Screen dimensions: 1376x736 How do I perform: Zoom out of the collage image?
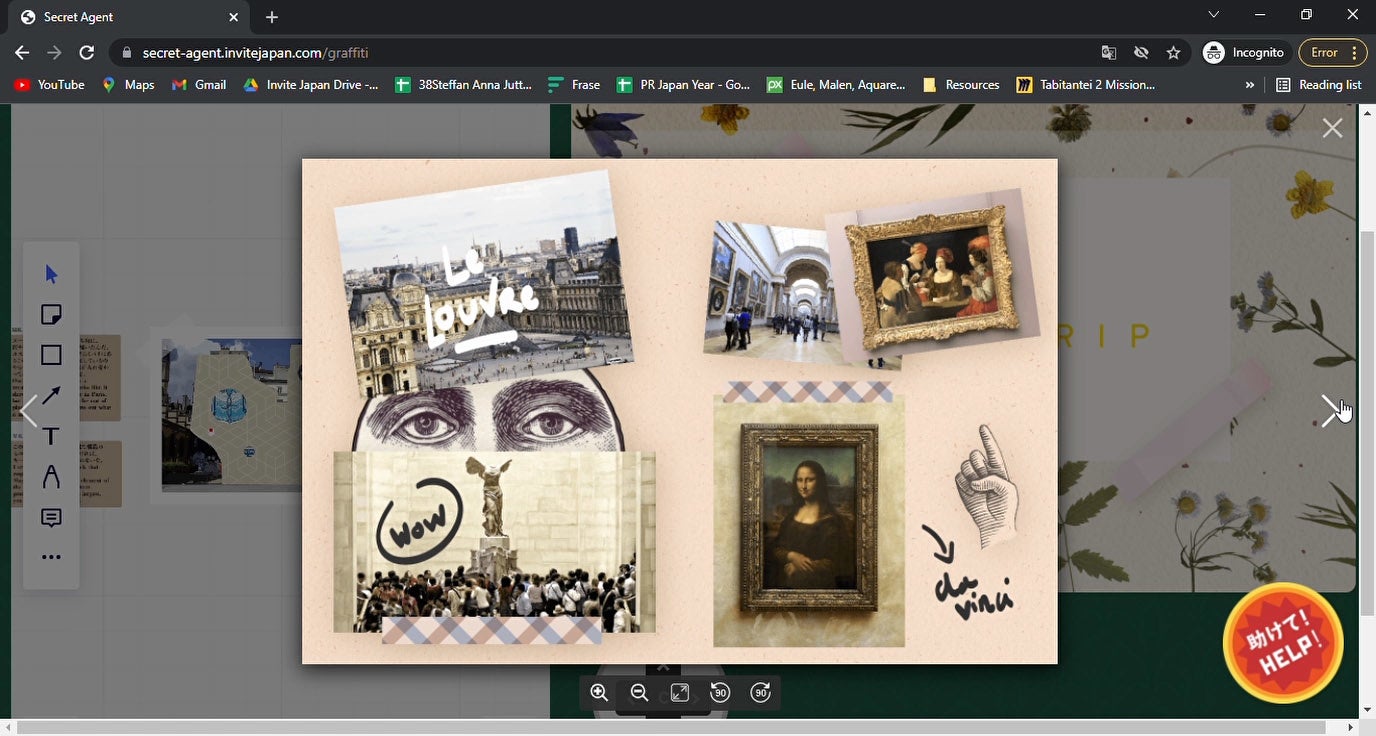coord(639,692)
